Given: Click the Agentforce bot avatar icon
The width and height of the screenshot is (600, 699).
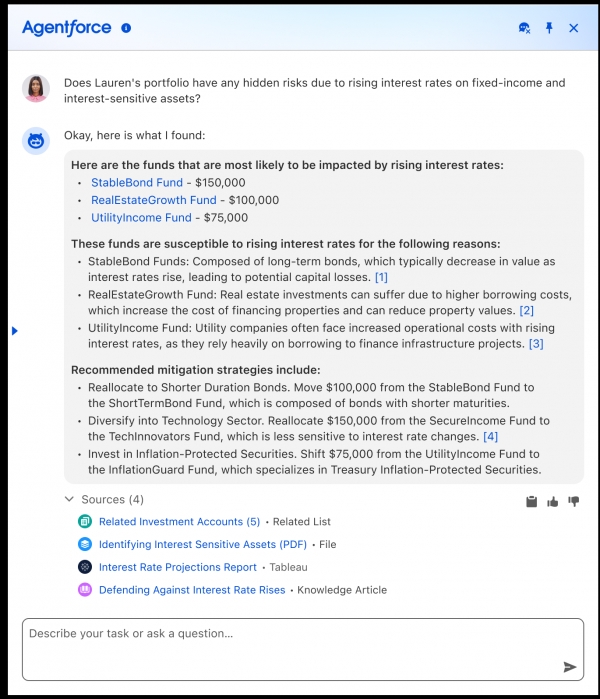Looking at the screenshot, I should coord(36,141).
